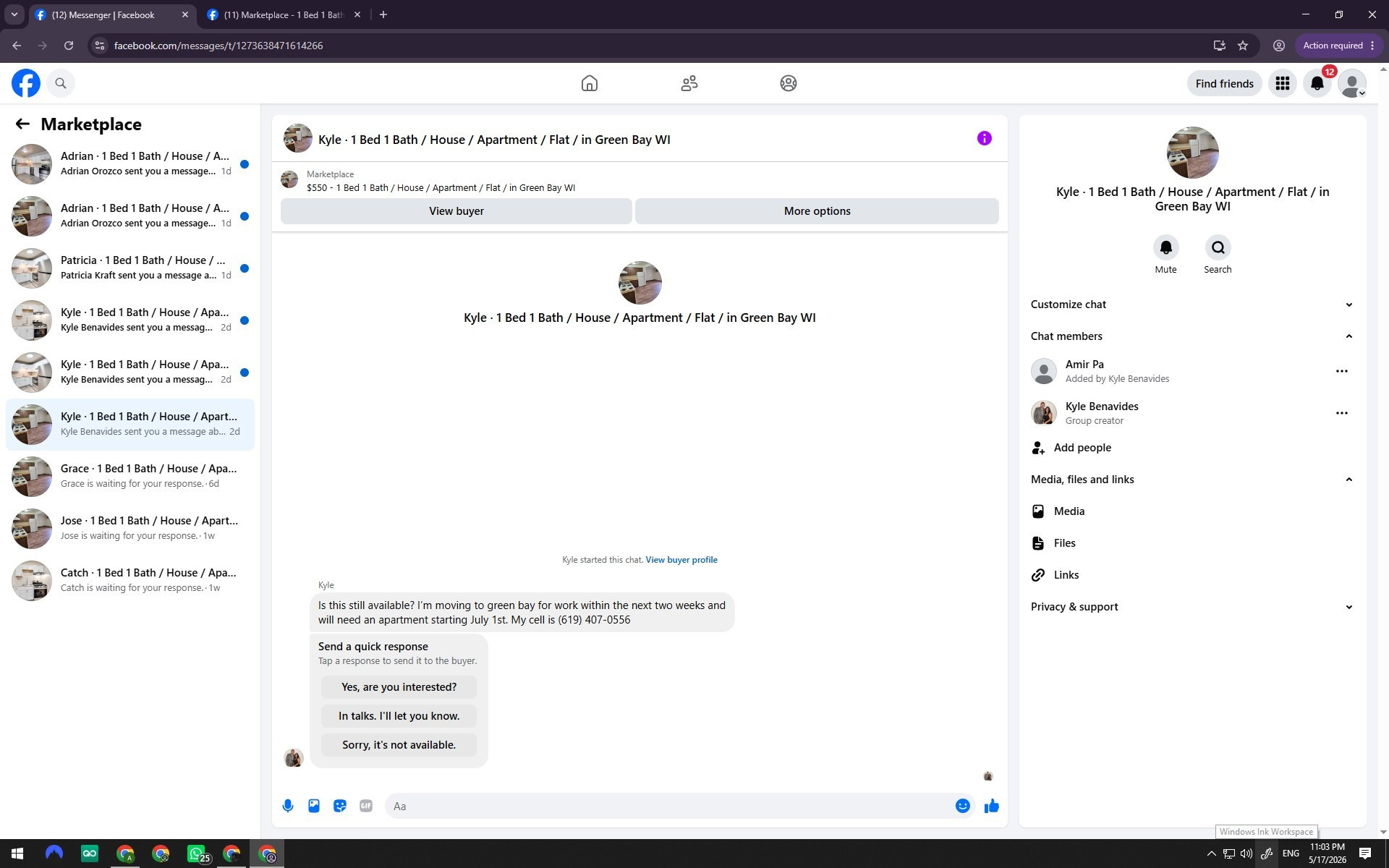Open listing thumbnail in Marketplace banner
Viewport: 1389px width, 868px height.
[289, 180]
